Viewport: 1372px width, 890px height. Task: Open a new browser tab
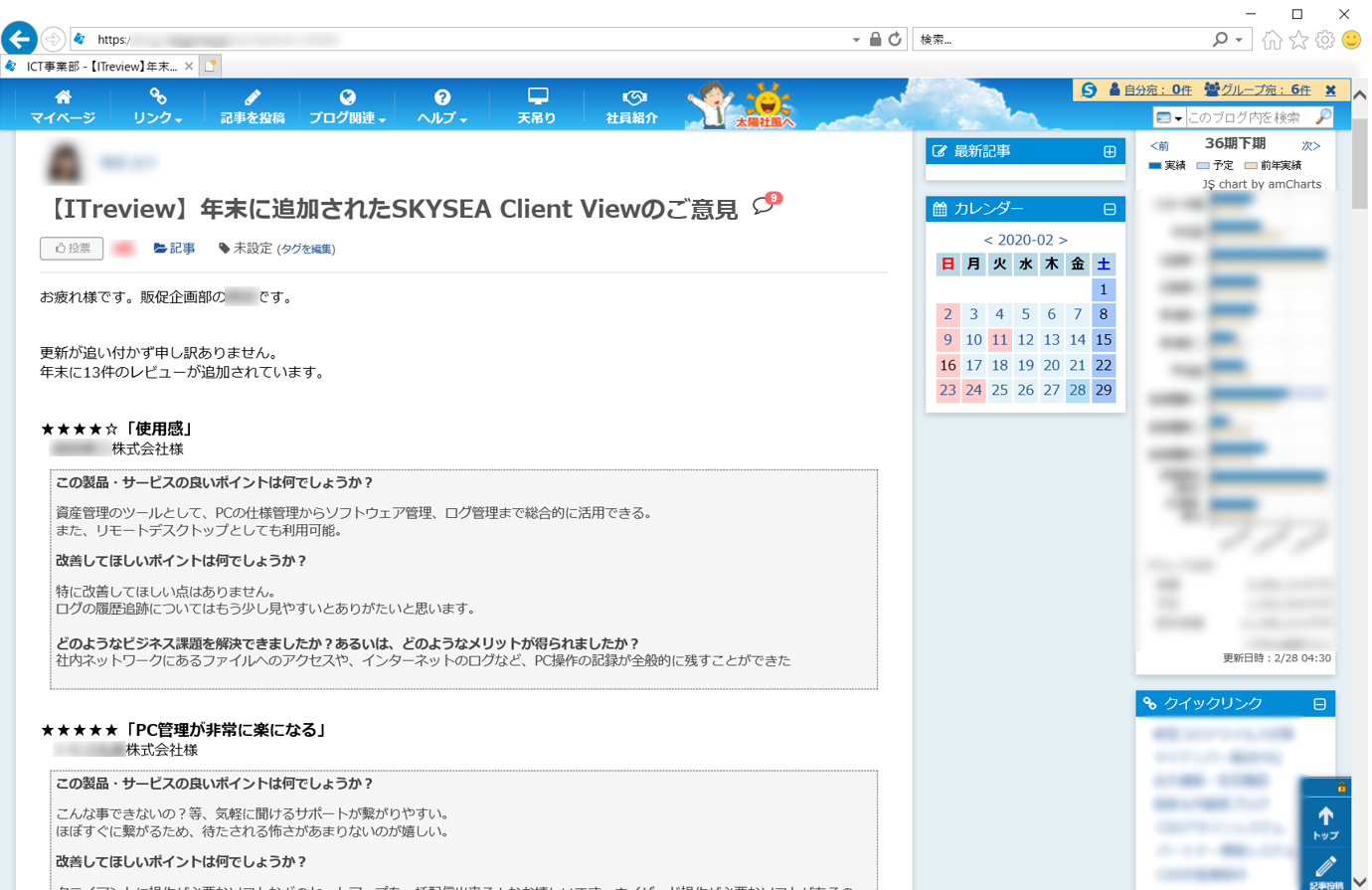(x=210, y=66)
